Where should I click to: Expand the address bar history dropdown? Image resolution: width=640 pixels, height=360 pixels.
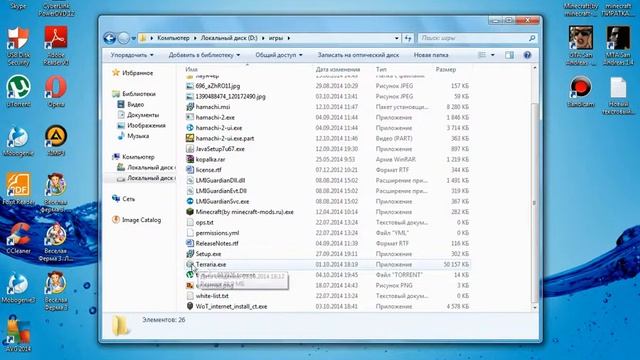[x=396, y=38]
